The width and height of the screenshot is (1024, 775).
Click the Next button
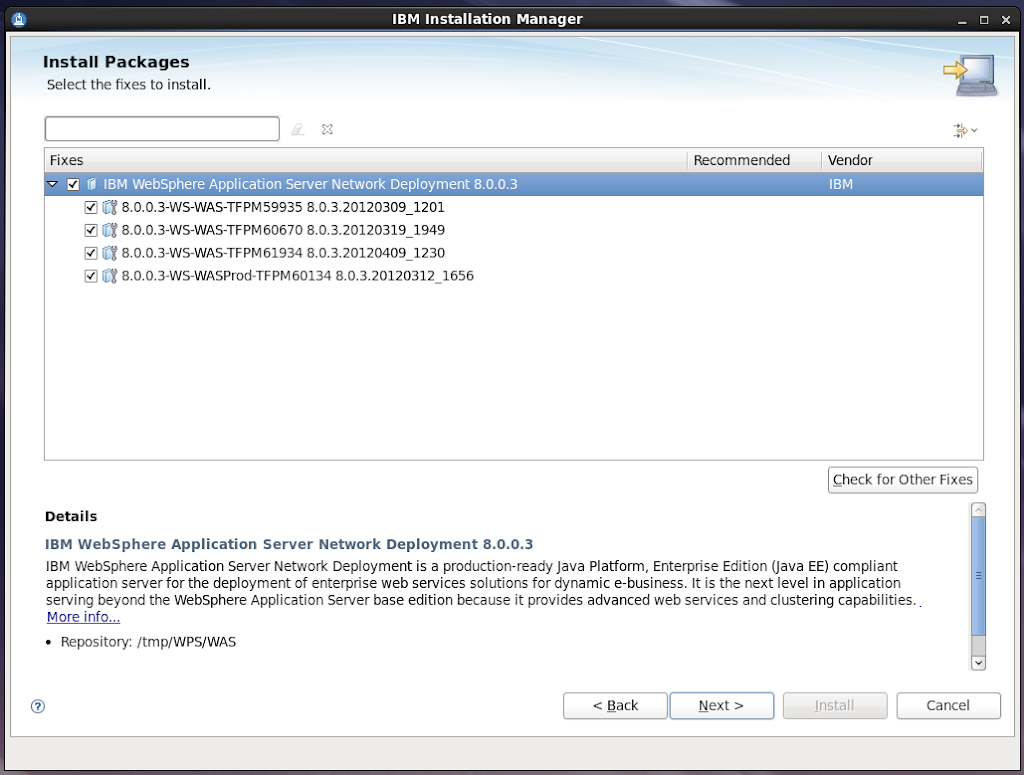pos(721,706)
